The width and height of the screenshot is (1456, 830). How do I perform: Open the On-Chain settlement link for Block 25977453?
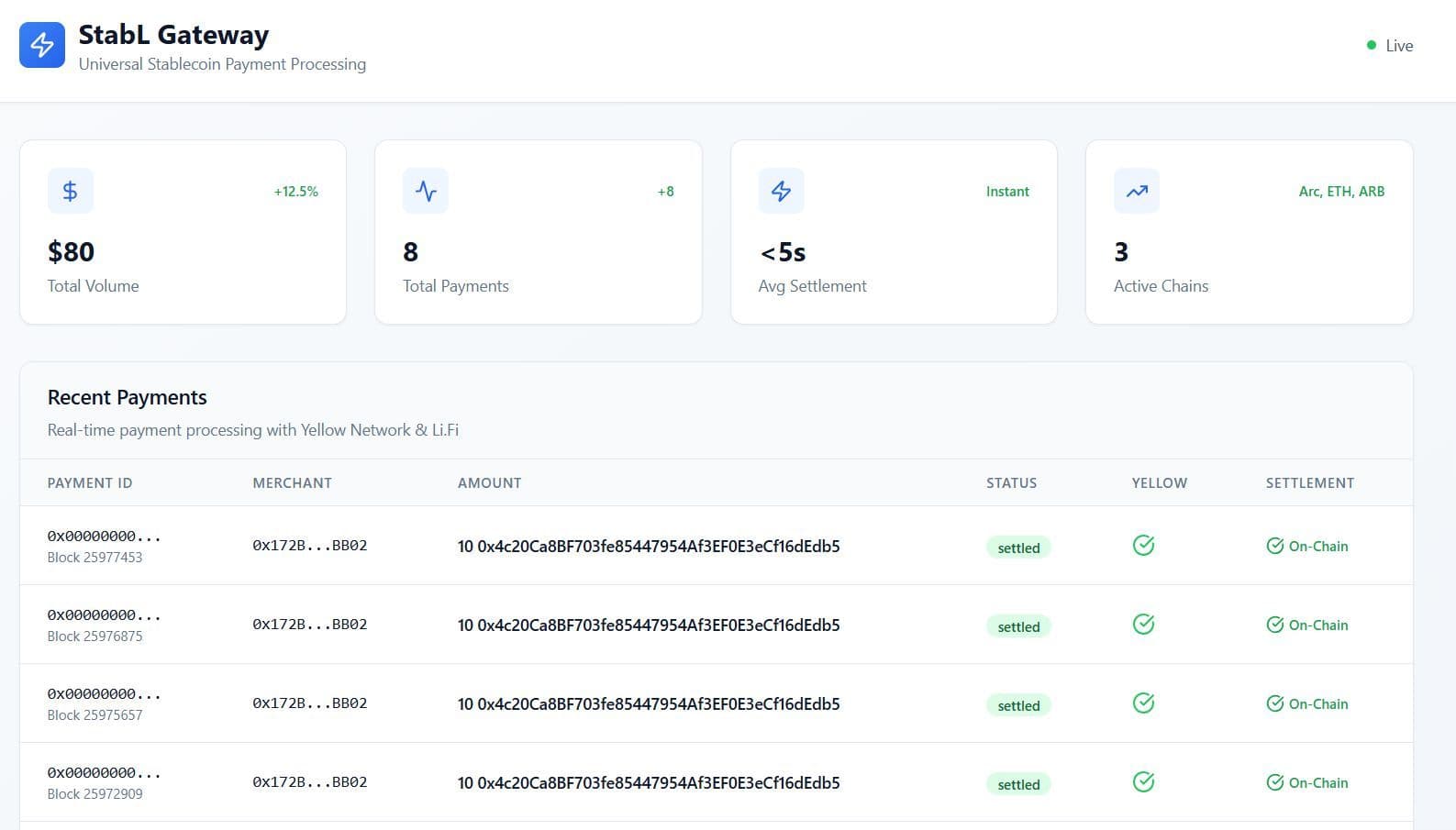coord(1307,547)
